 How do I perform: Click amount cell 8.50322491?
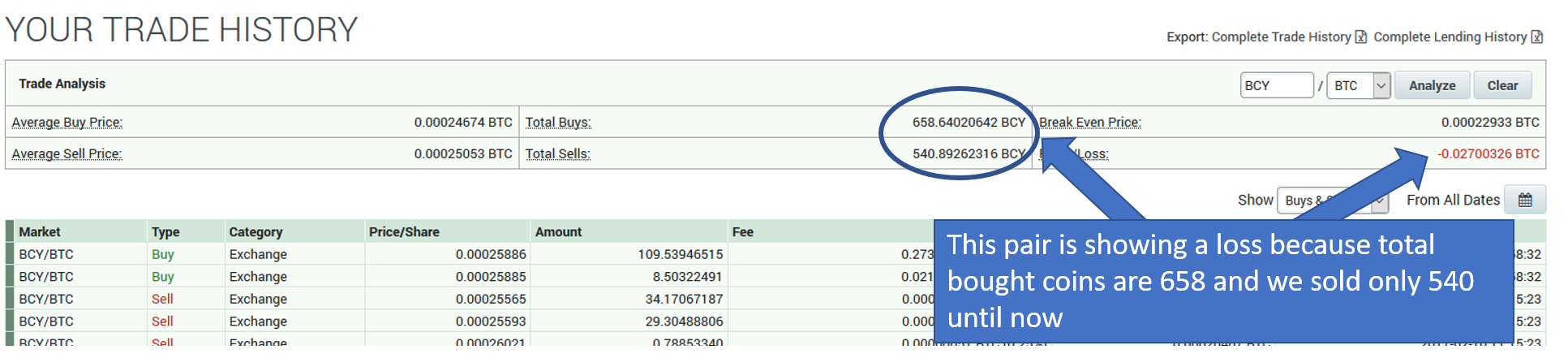[x=687, y=277]
